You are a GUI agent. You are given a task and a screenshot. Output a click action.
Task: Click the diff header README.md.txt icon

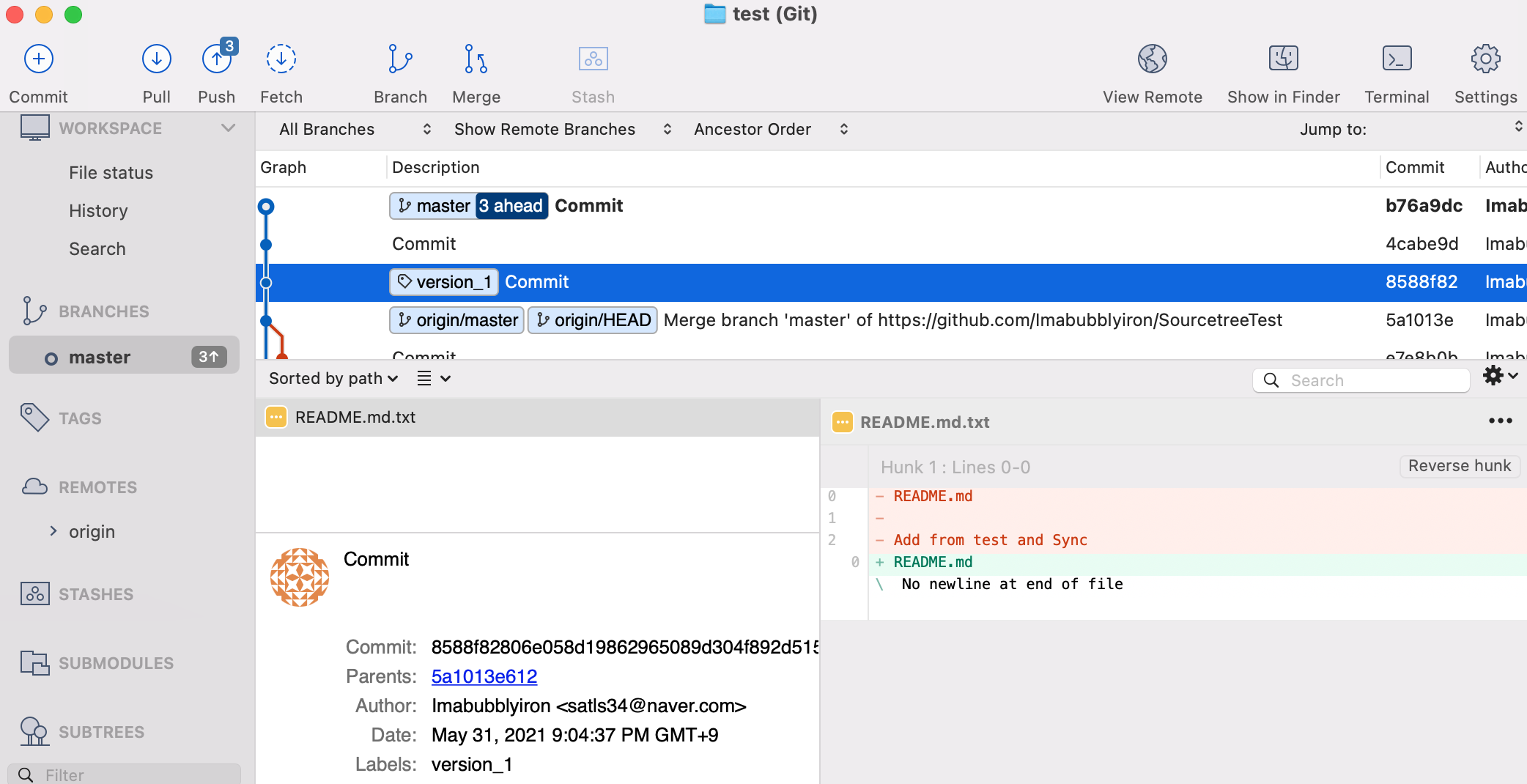[843, 422]
